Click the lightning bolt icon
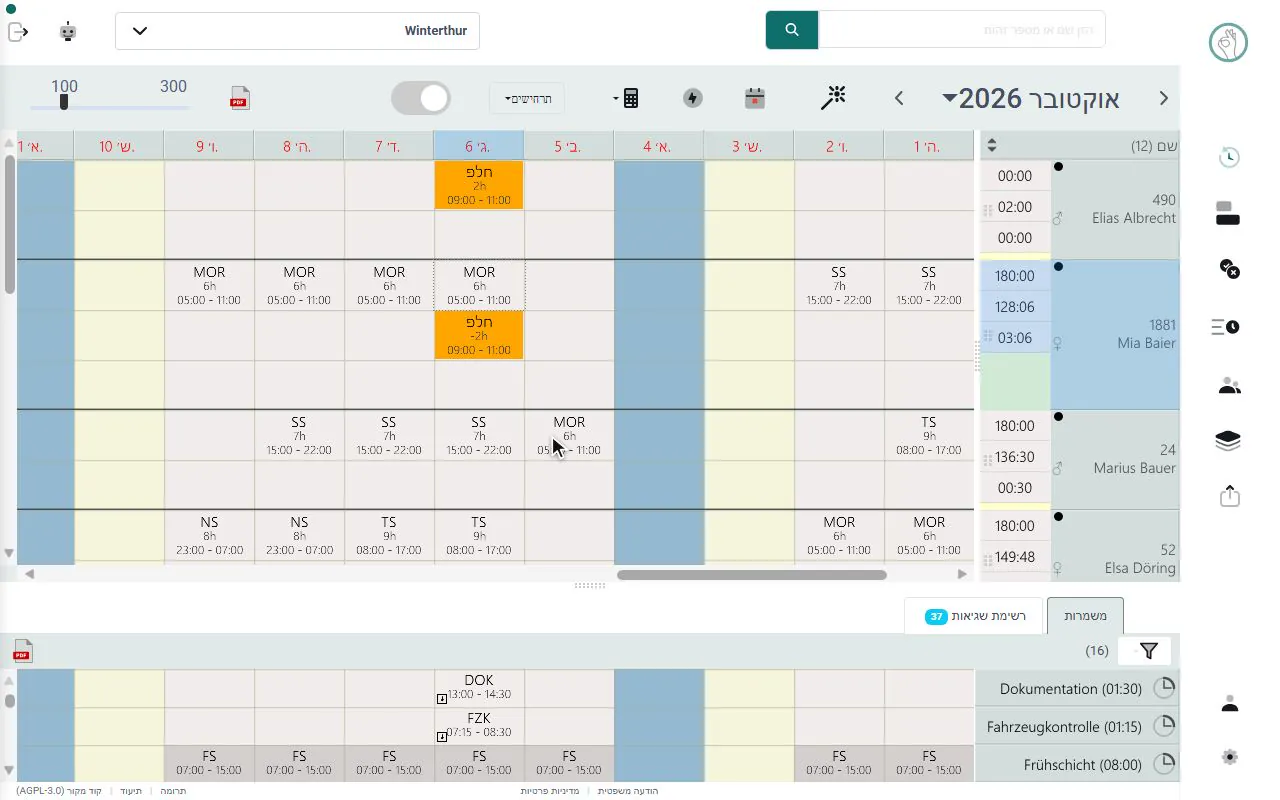 coord(693,97)
